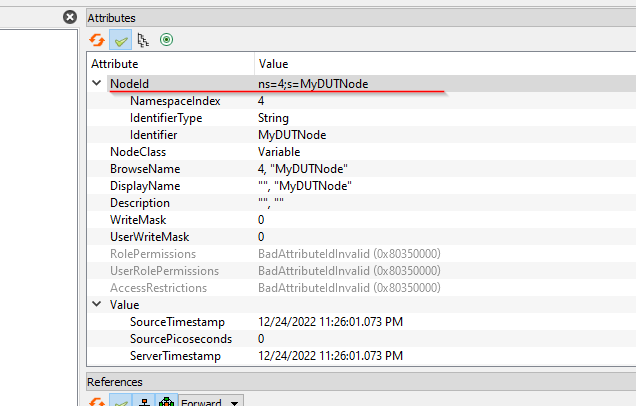Click the hierarchy icon in References toolbar
Viewport: 636px width, 406px height.
click(144, 401)
